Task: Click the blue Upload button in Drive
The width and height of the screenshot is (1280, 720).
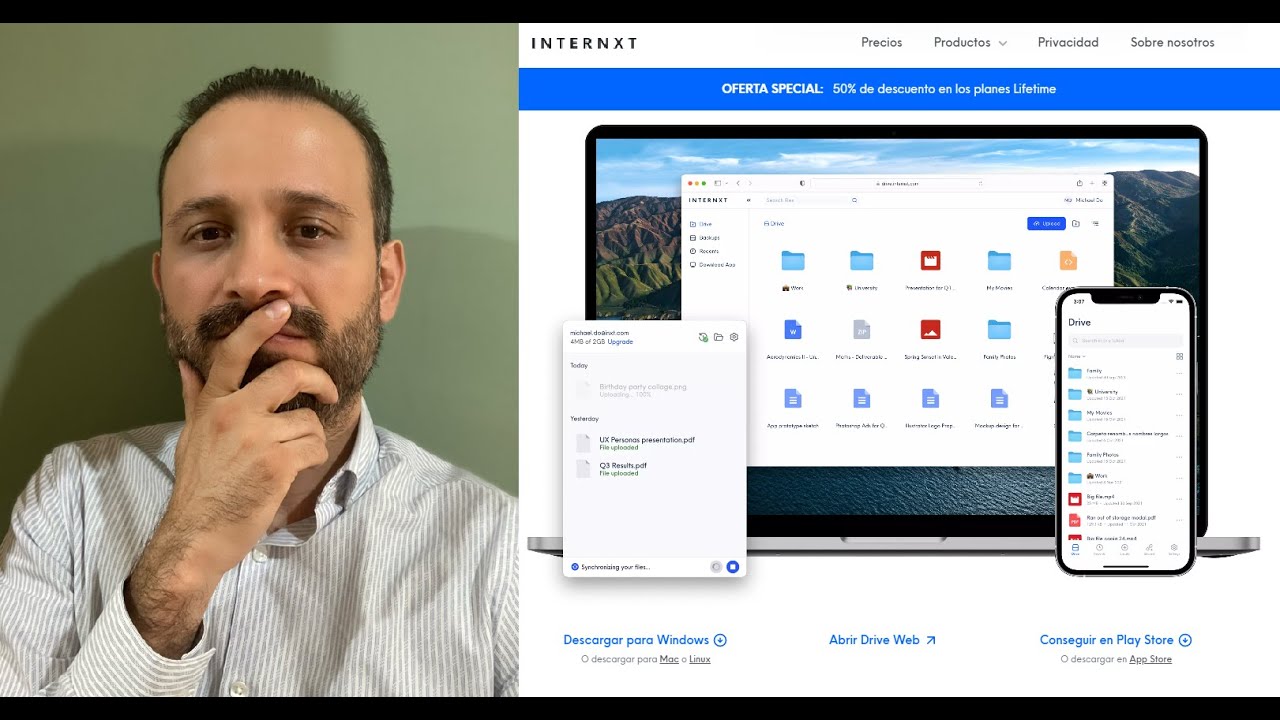Action: pos(1046,224)
